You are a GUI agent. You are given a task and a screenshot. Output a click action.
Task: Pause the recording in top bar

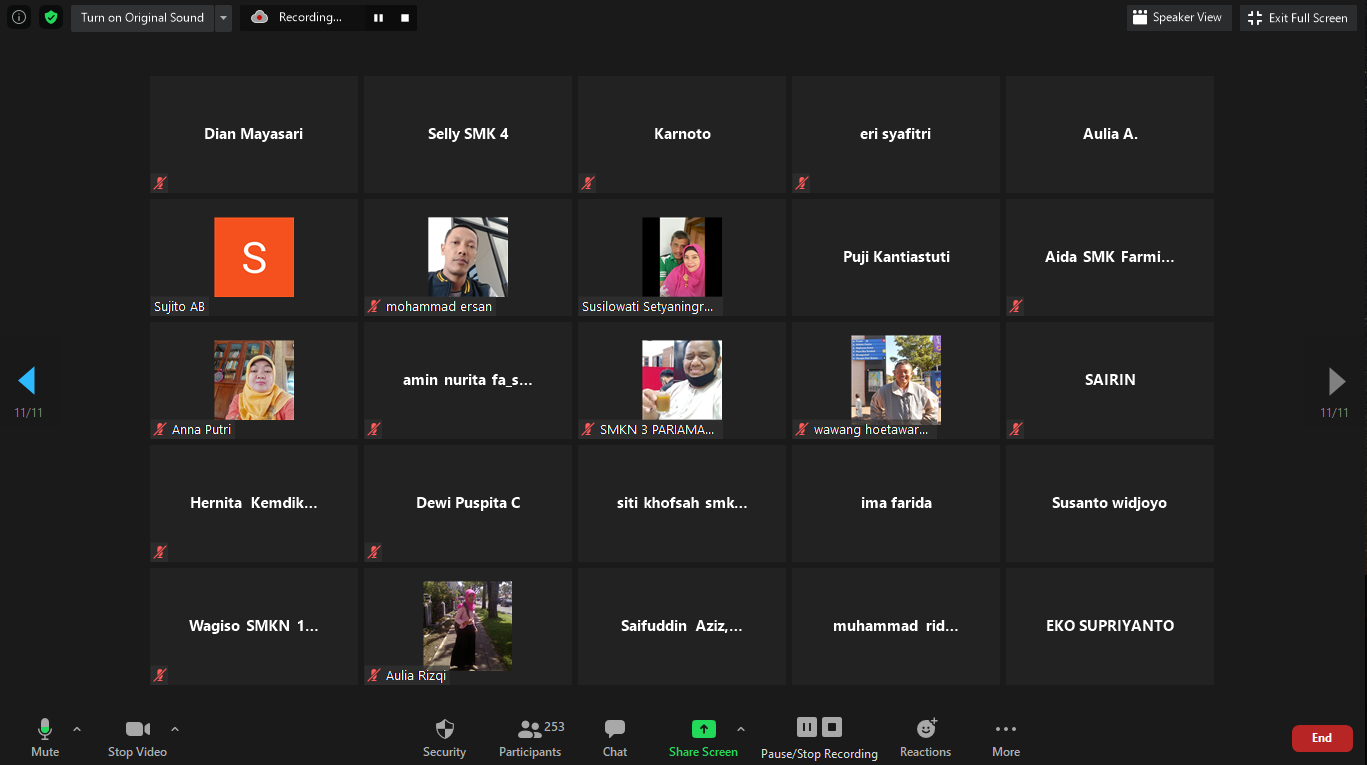(x=378, y=18)
